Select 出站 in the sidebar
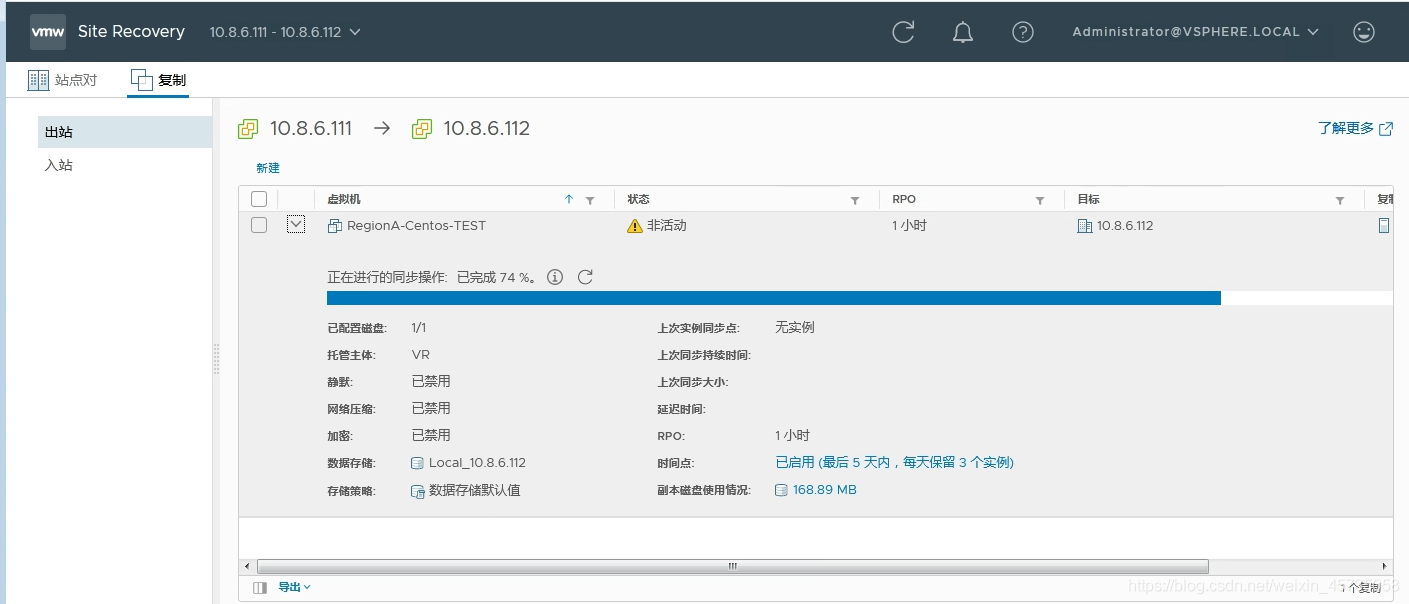The image size is (1409, 604). coord(125,132)
